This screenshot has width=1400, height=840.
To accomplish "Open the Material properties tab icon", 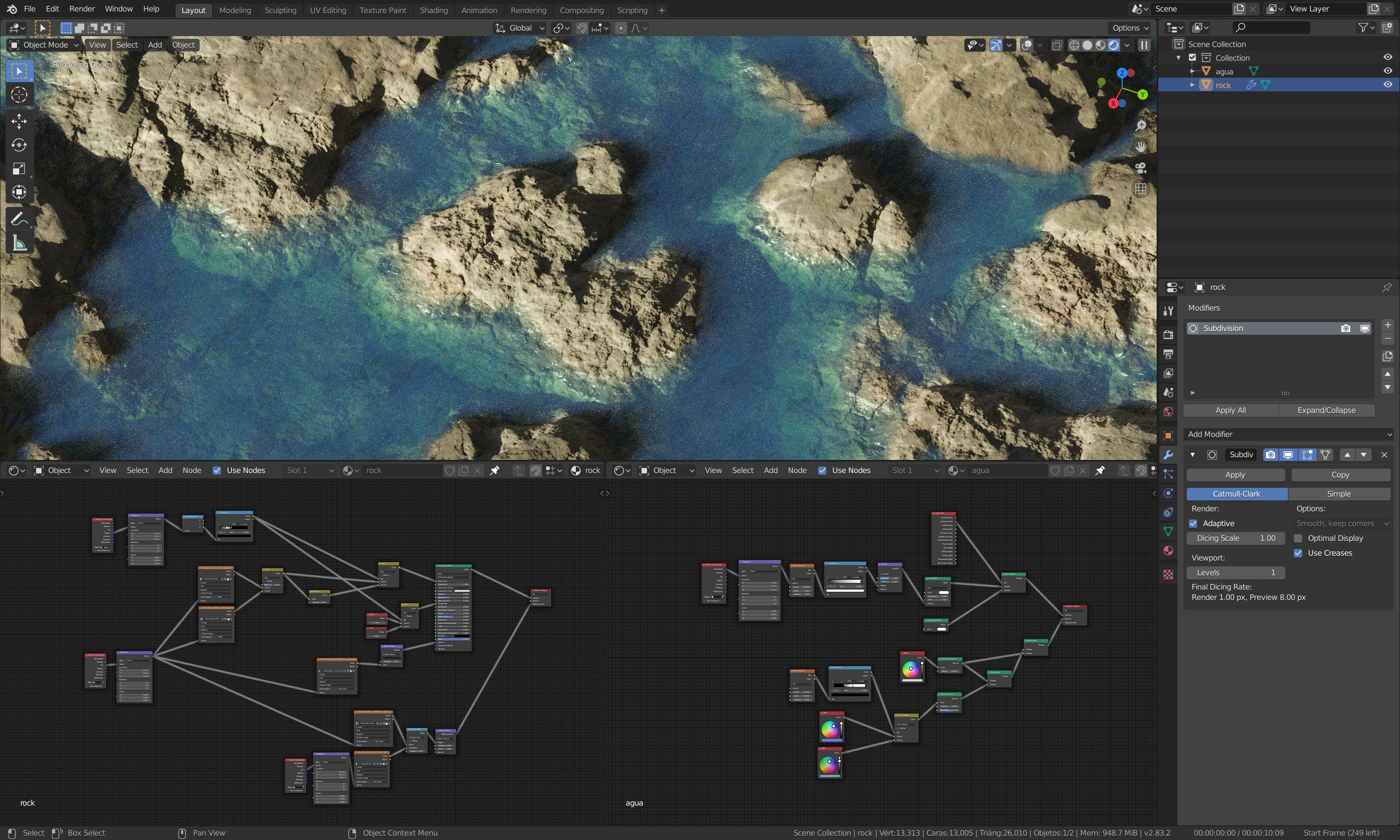I will pos(1168,550).
